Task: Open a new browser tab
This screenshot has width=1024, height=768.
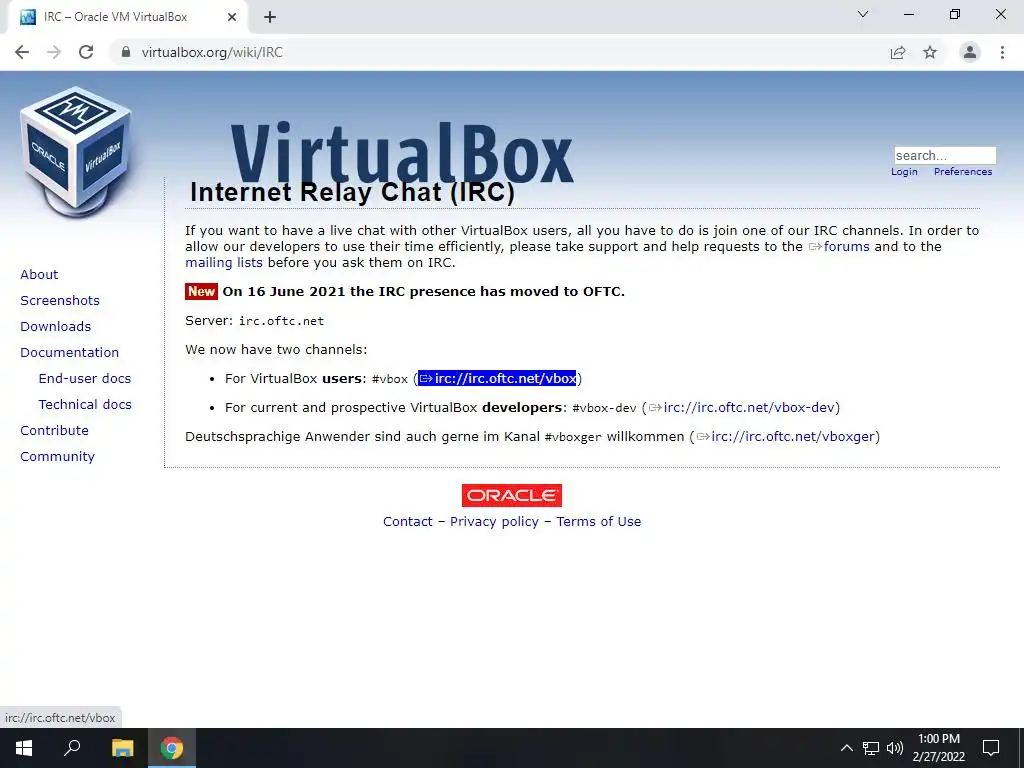Action: click(x=270, y=17)
